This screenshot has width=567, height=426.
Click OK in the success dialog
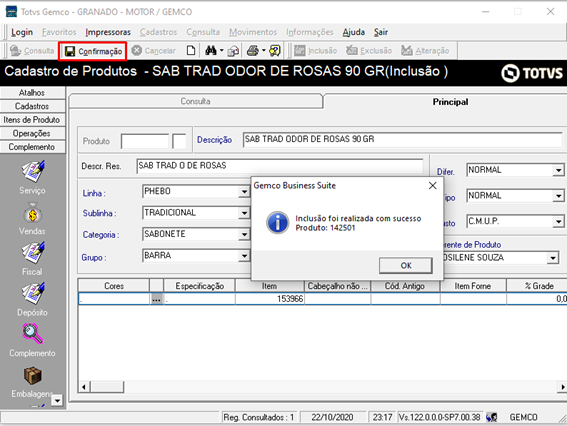pos(406,265)
